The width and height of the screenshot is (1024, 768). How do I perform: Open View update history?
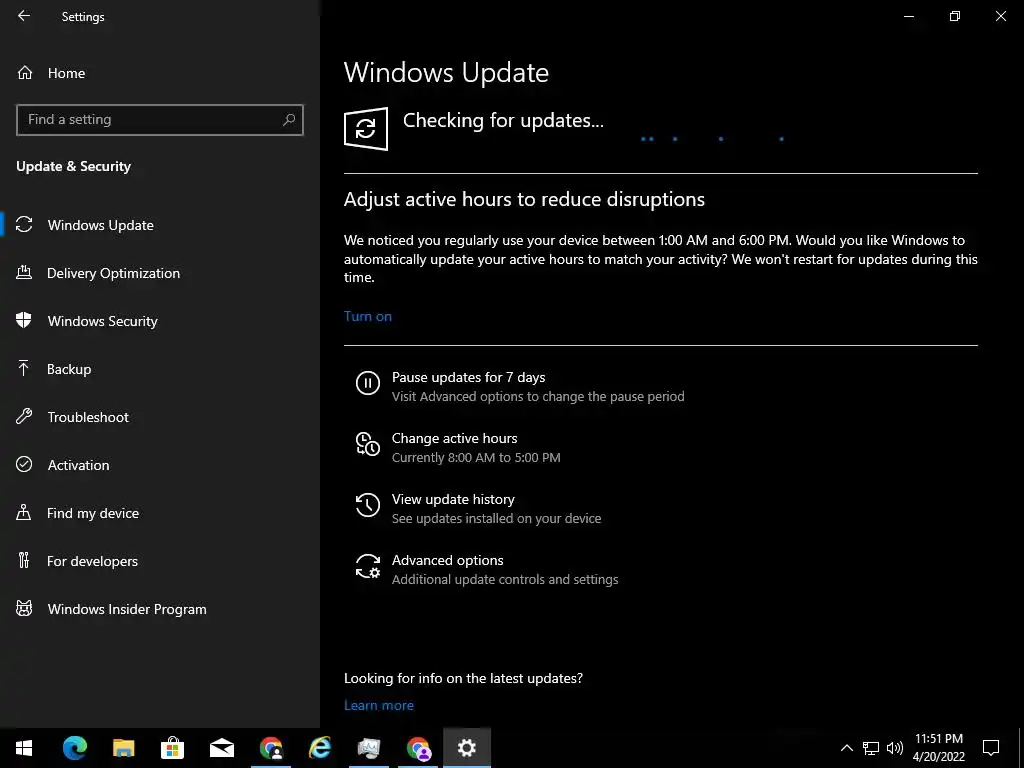click(478, 508)
